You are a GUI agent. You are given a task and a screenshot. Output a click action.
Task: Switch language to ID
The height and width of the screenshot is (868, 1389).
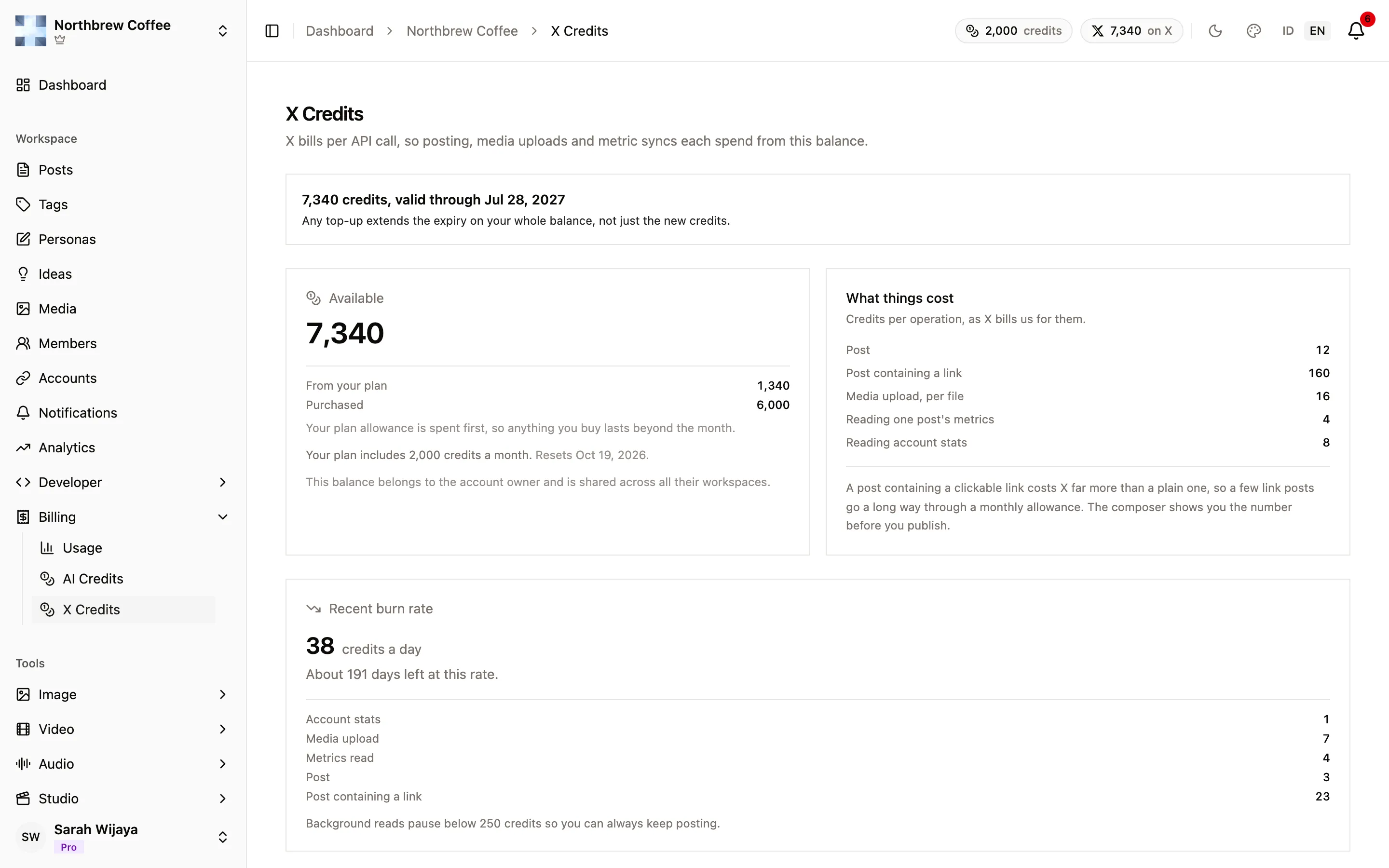coord(1288,31)
